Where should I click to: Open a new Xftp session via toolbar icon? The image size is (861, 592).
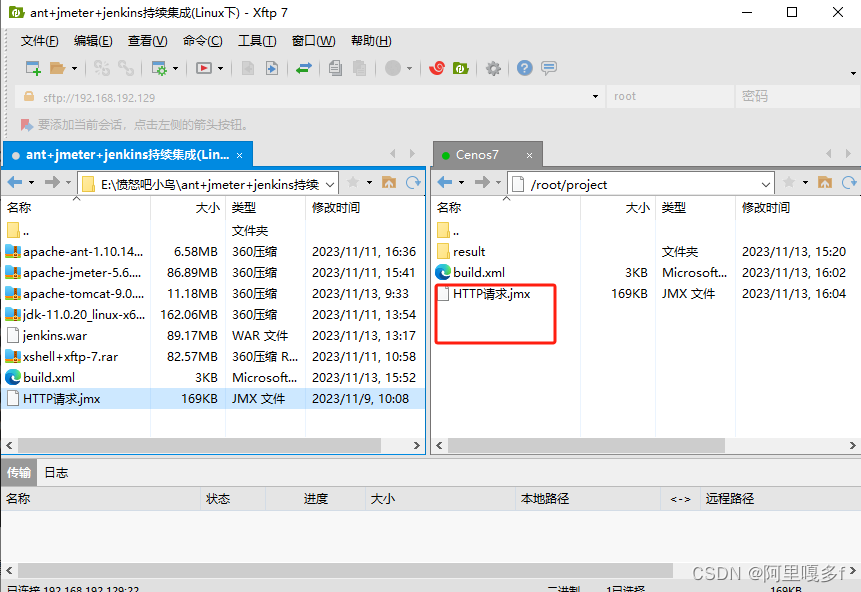(460, 69)
